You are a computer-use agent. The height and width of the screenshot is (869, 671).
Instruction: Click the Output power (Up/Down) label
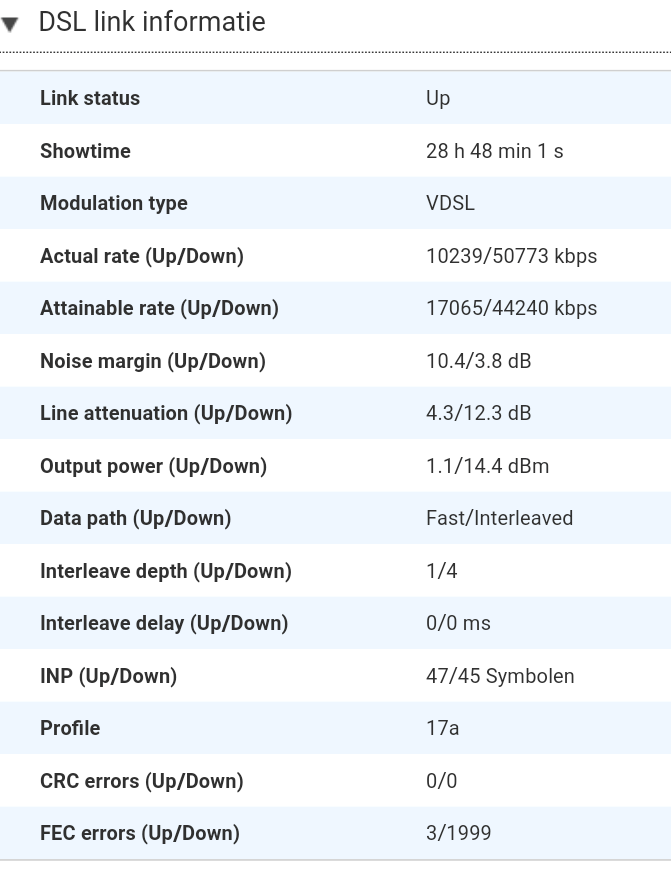coord(153,466)
